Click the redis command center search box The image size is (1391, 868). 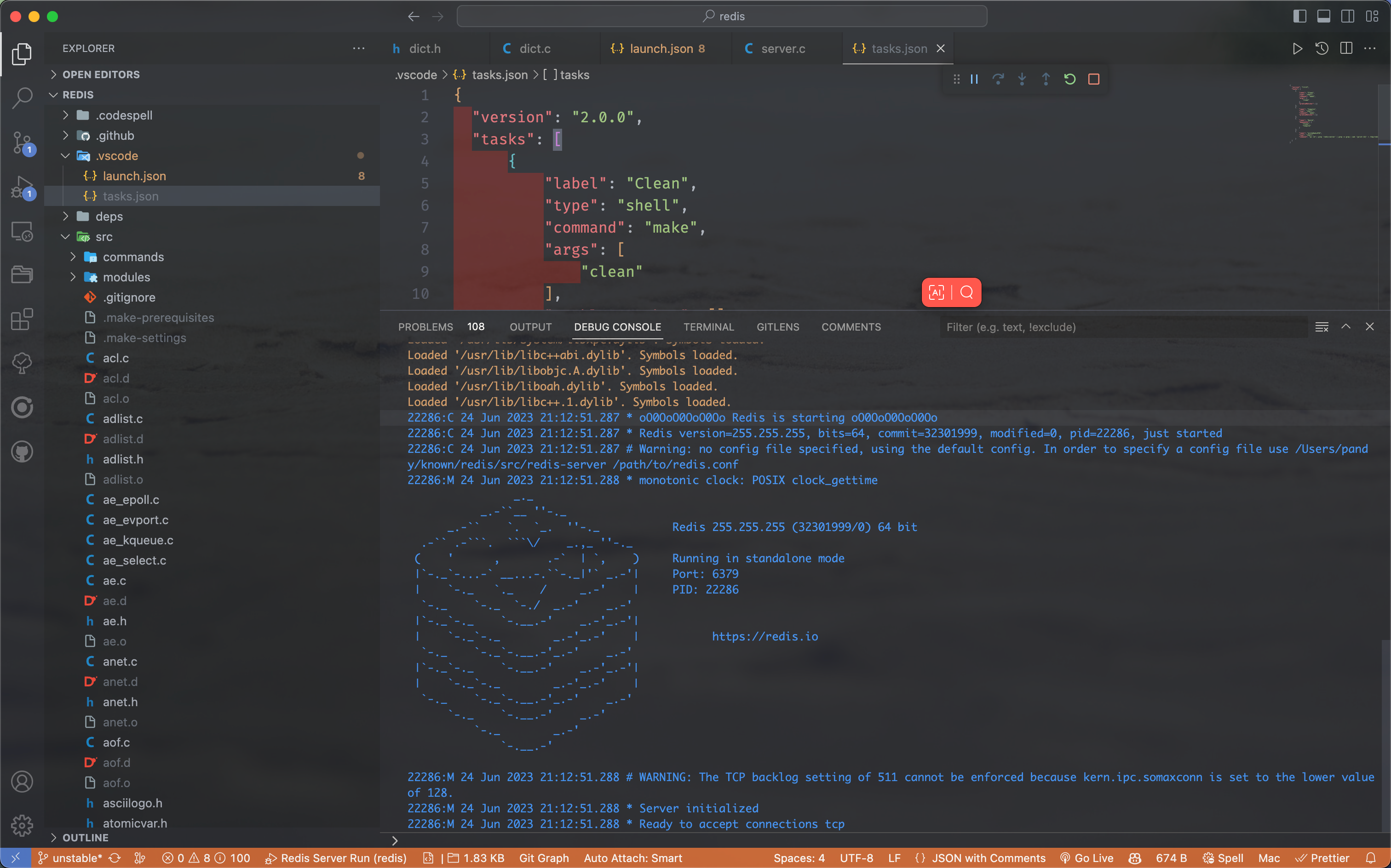pos(722,16)
